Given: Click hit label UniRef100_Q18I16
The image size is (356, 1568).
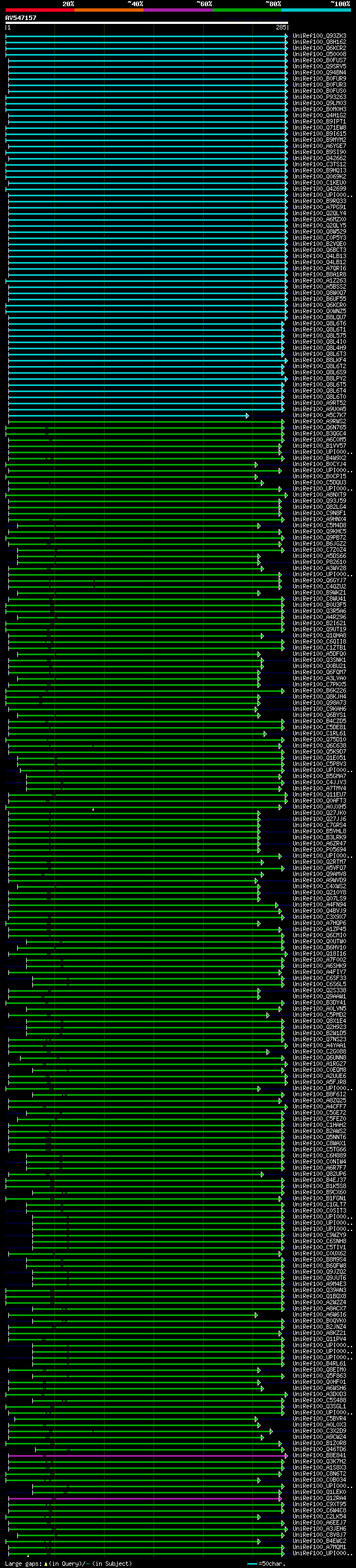Looking at the screenshot, I should click(x=319, y=954).
